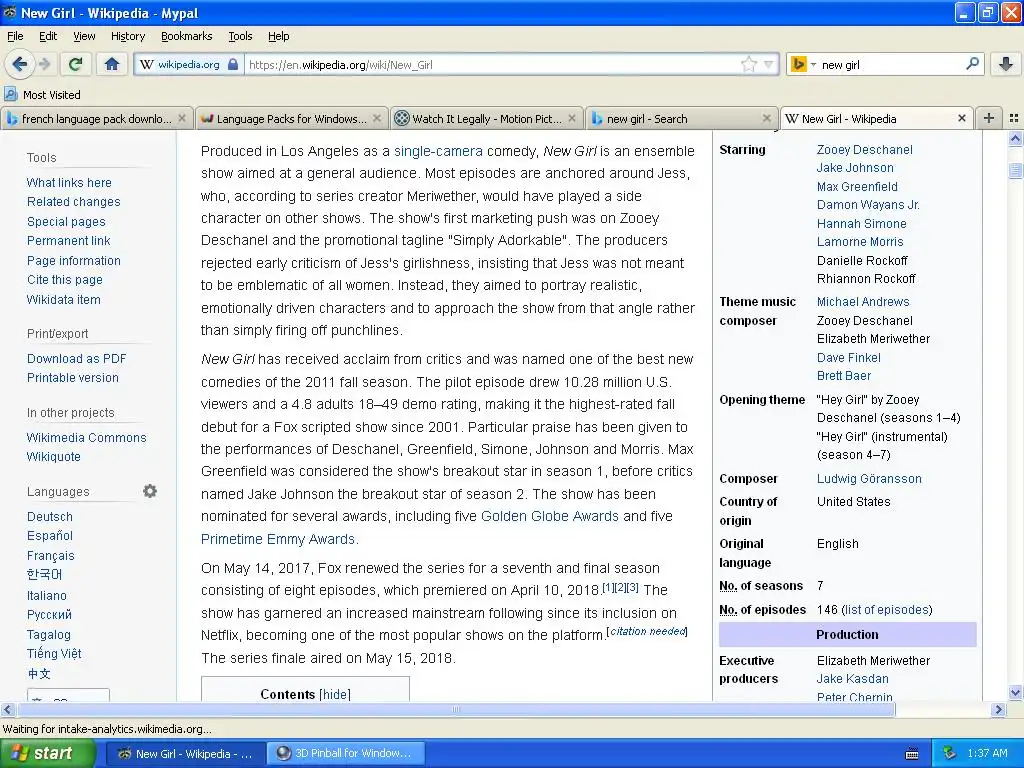
Task: Open Primetime Emmy Awards link
Action: point(279,539)
